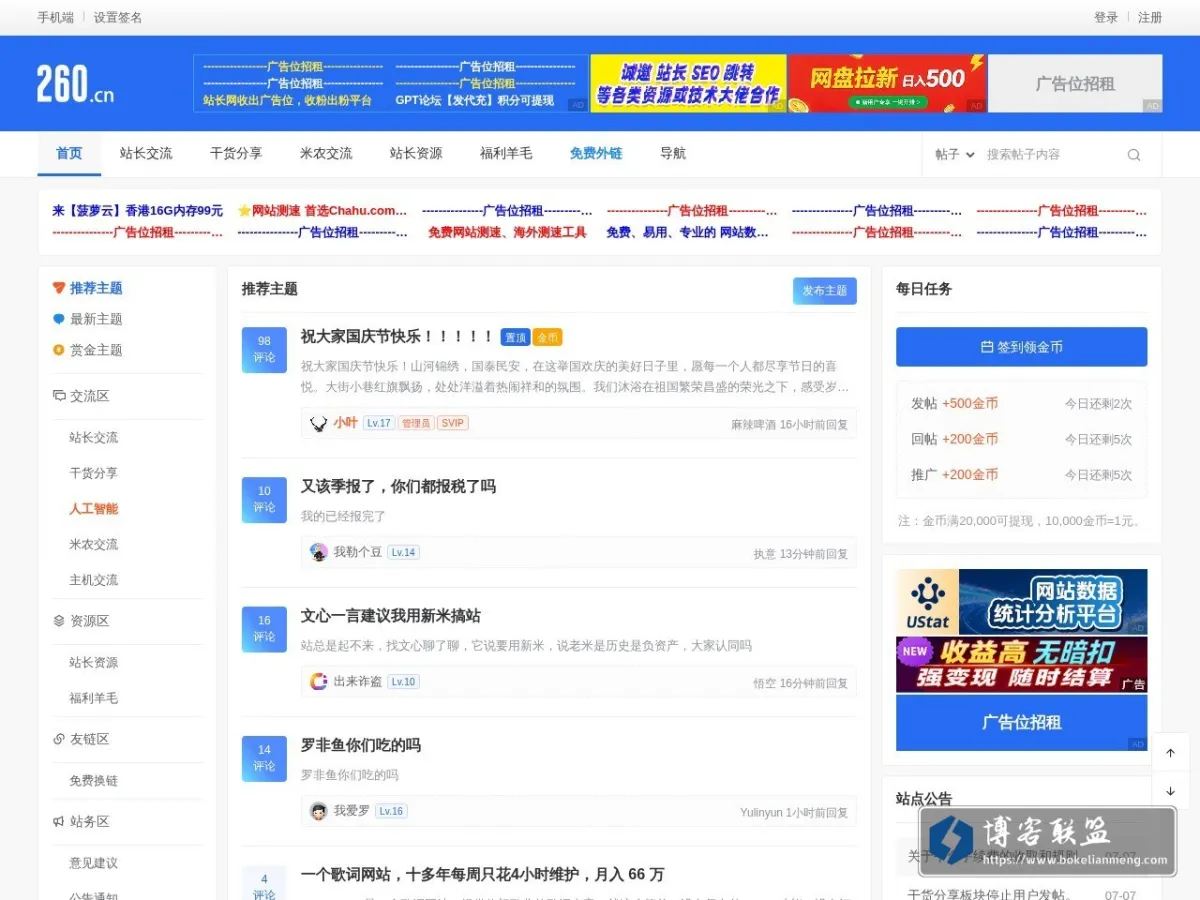Select the 干货分享 navigation tab
This screenshot has height=900, width=1200.
click(236, 154)
